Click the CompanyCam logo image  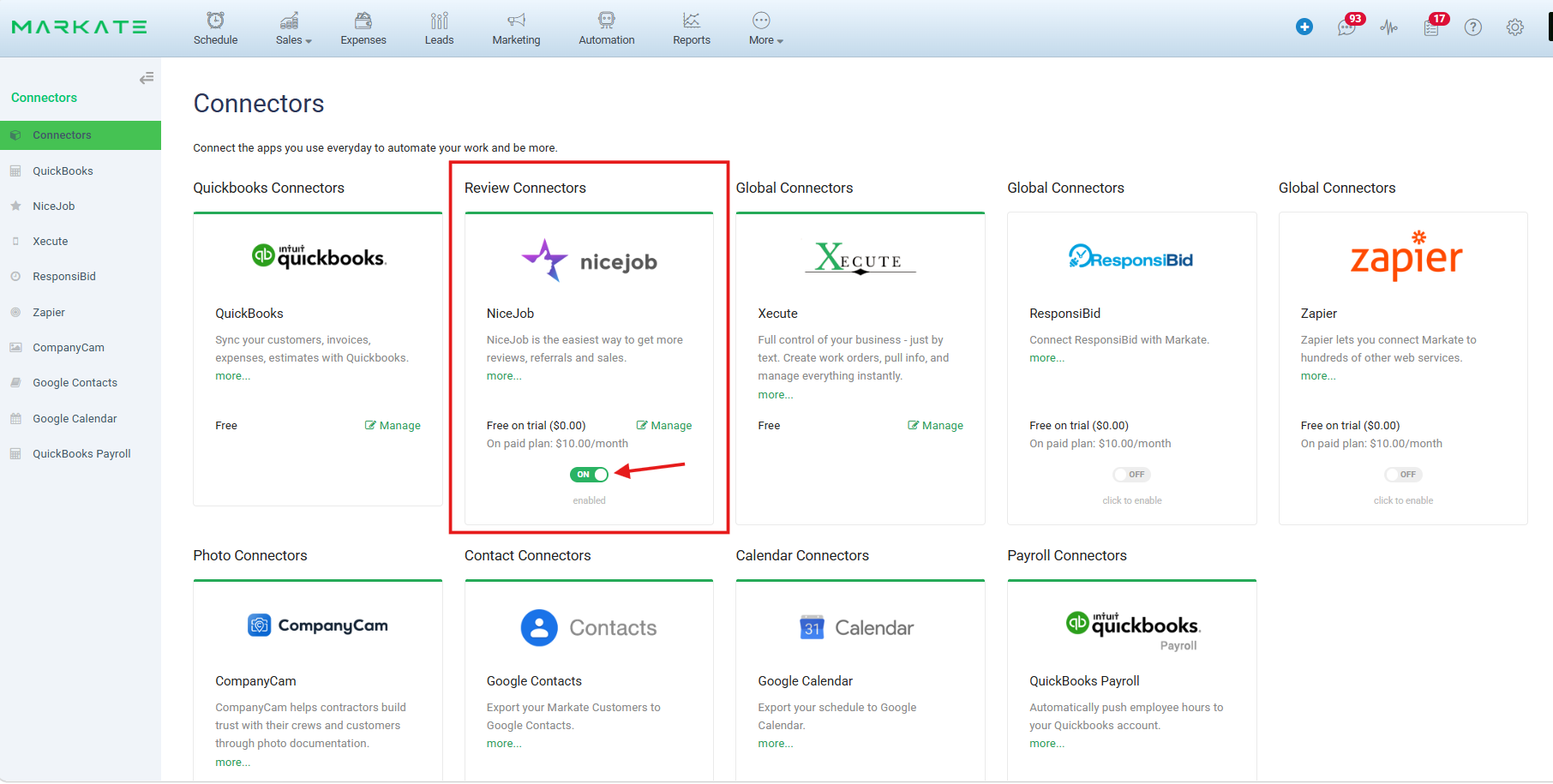[x=318, y=625]
